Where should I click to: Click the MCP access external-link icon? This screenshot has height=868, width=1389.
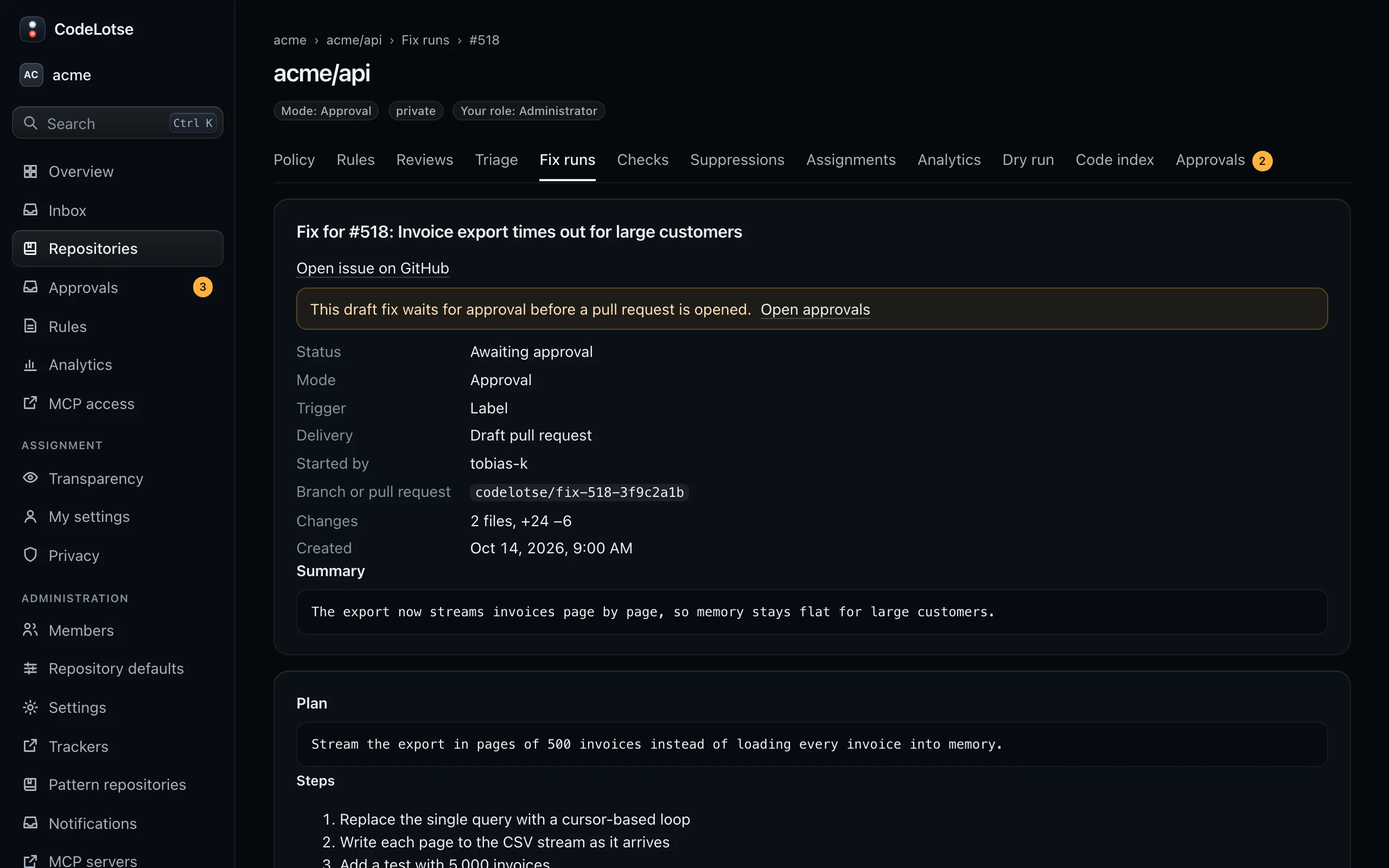click(x=30, y=403)
